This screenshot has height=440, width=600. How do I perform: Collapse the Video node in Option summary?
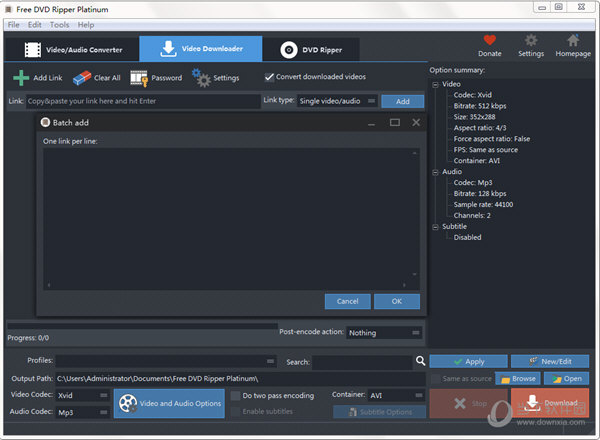point(435,85)
